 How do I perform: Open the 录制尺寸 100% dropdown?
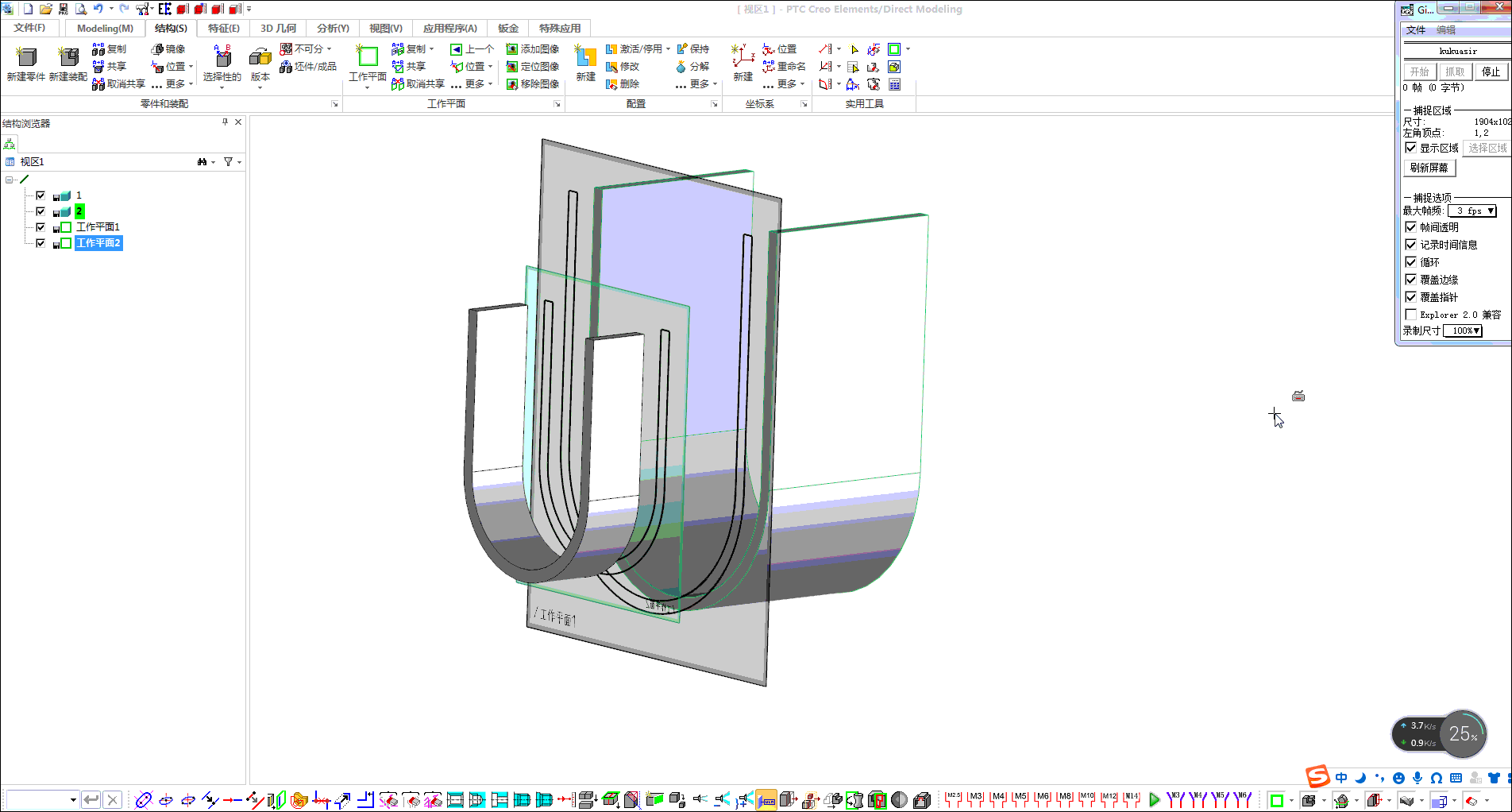coord(1463,331)
